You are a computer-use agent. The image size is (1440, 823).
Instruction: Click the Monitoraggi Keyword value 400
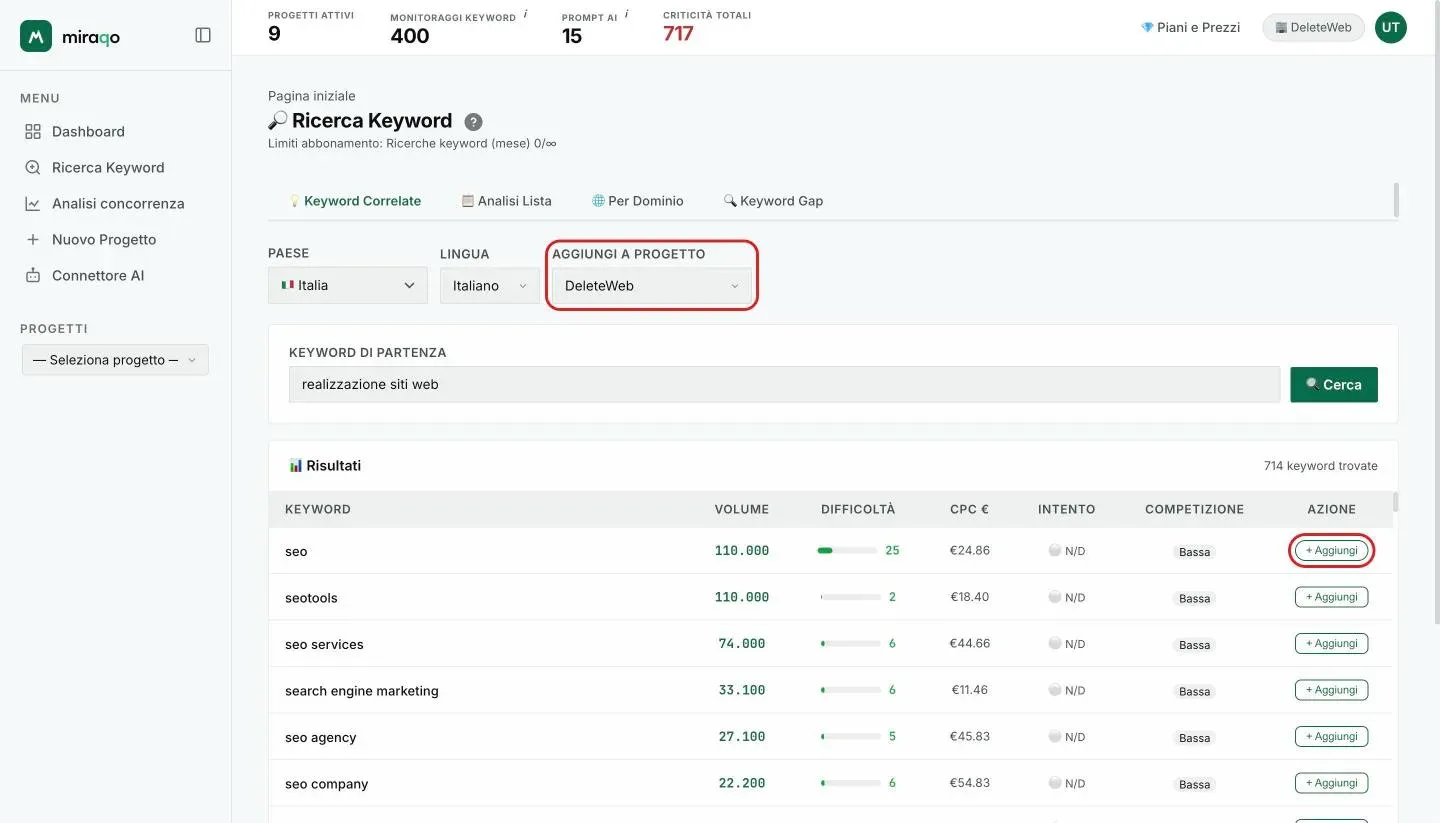(x=410, y=36)
